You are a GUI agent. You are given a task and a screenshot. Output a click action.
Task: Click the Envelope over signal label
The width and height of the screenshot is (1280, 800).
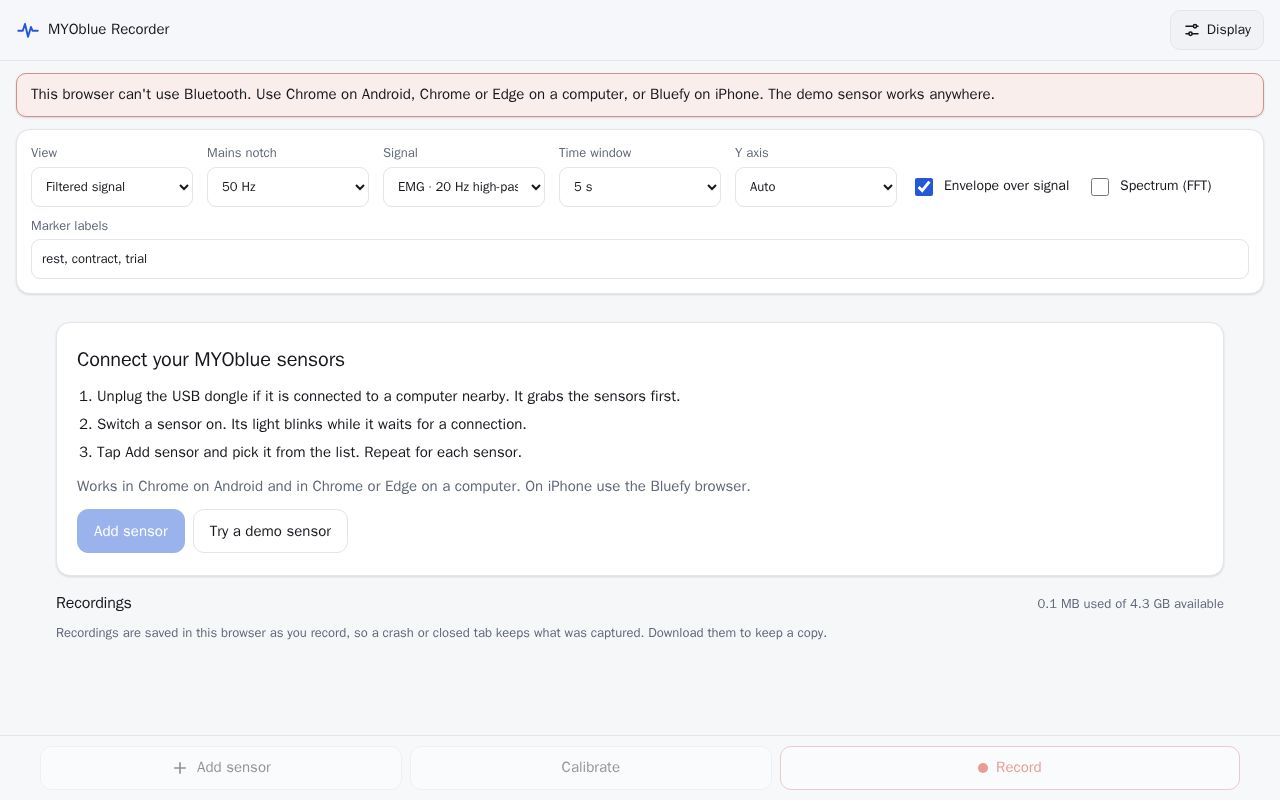tap(1006, 186)
